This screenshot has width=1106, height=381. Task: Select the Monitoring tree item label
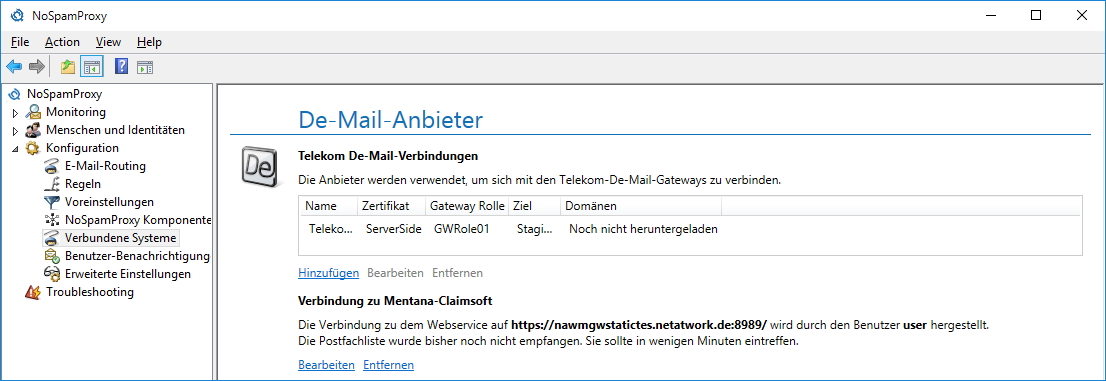(76, 111)
